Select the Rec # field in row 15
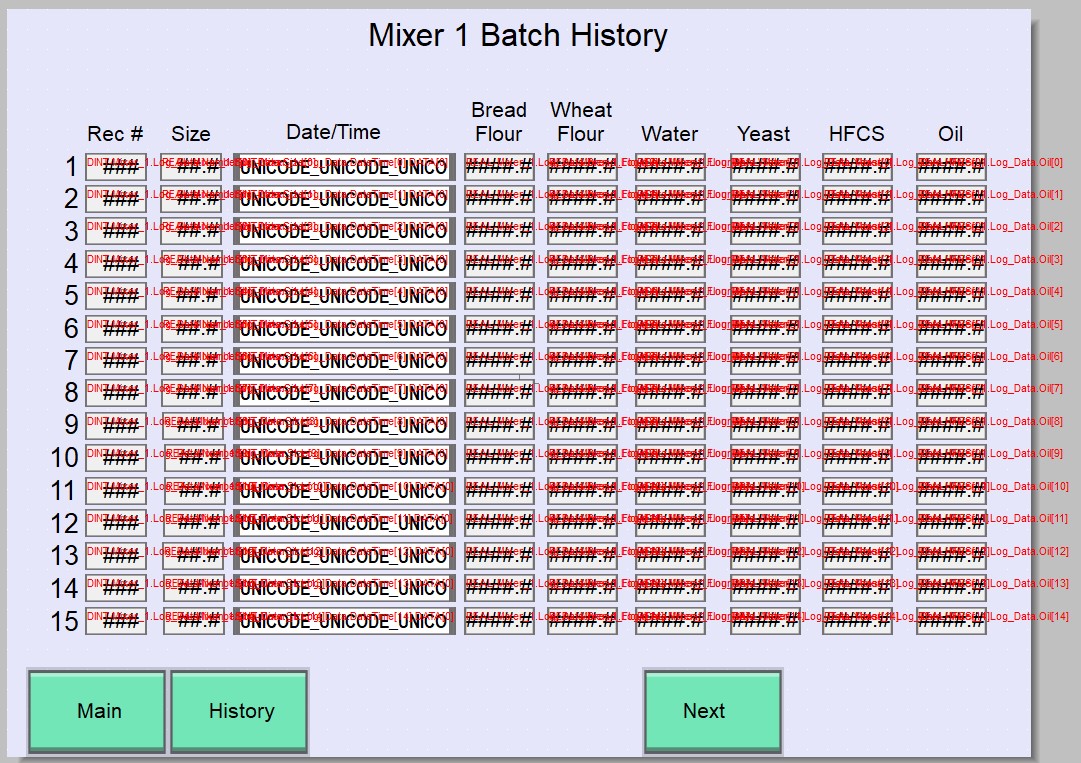The height and width of the screenshot is (763, 1081). click(x=116, y=621)
